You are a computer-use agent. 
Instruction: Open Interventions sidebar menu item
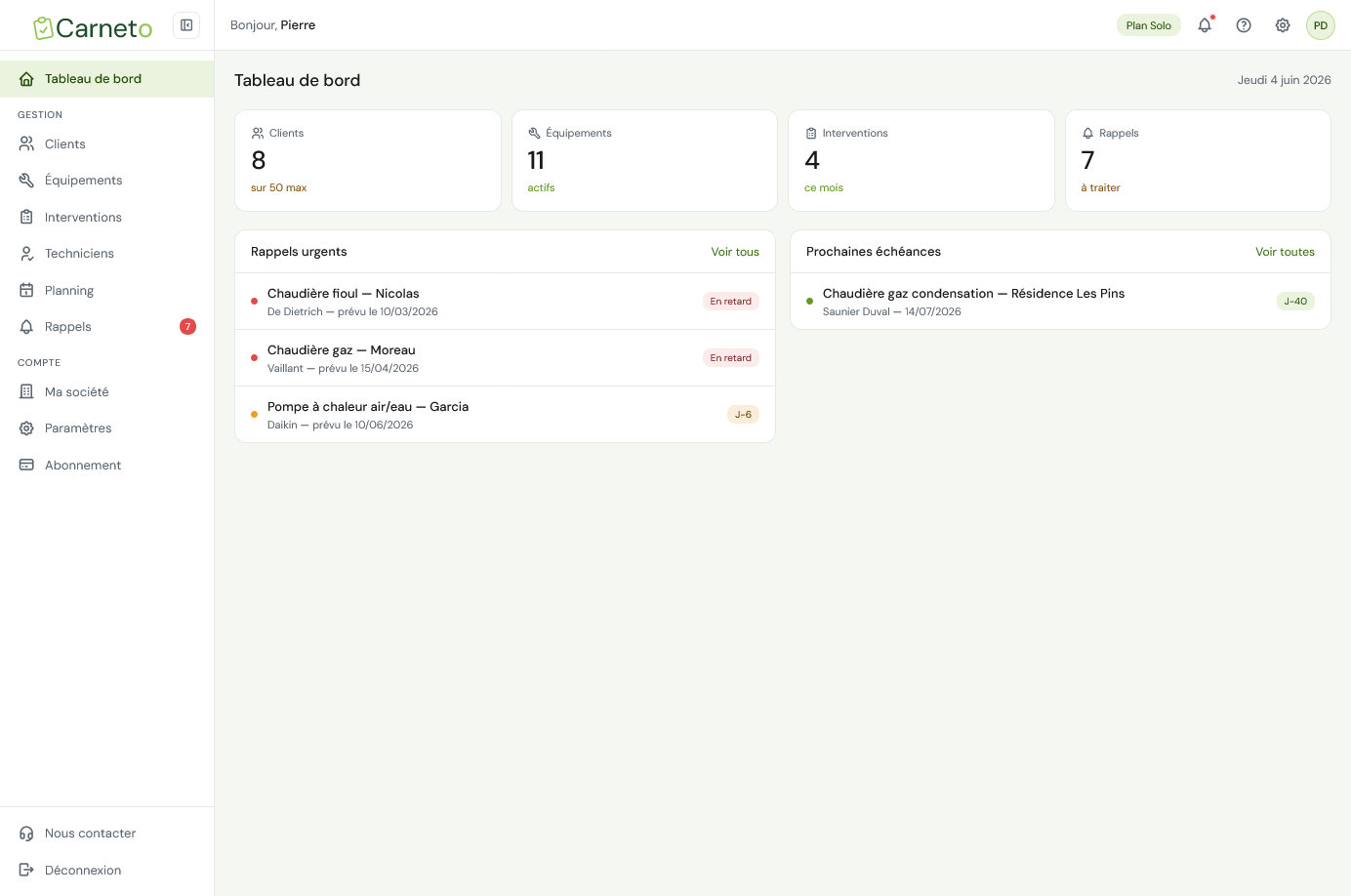click(106, 217)
